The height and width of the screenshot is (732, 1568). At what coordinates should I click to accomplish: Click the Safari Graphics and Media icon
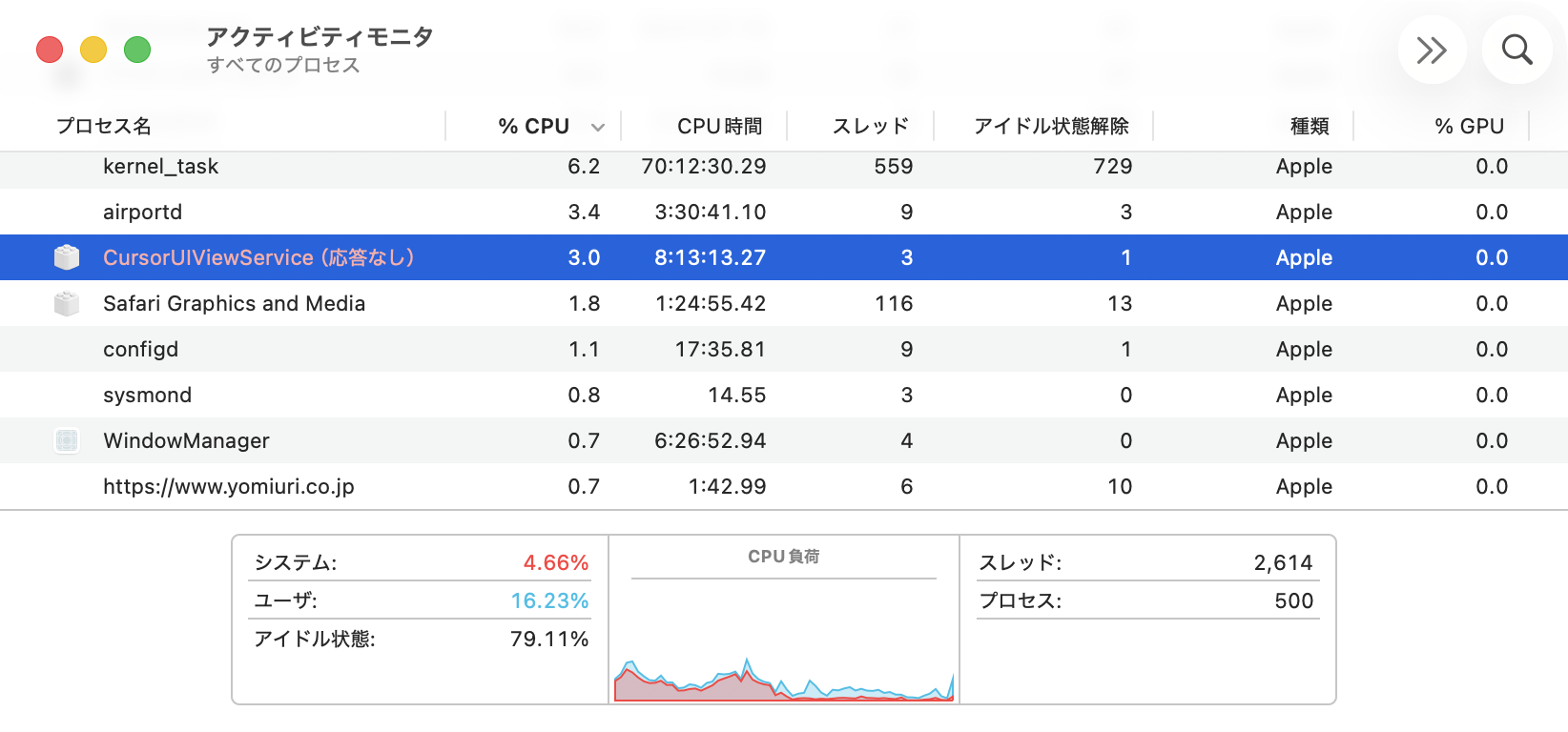(67, 303)
